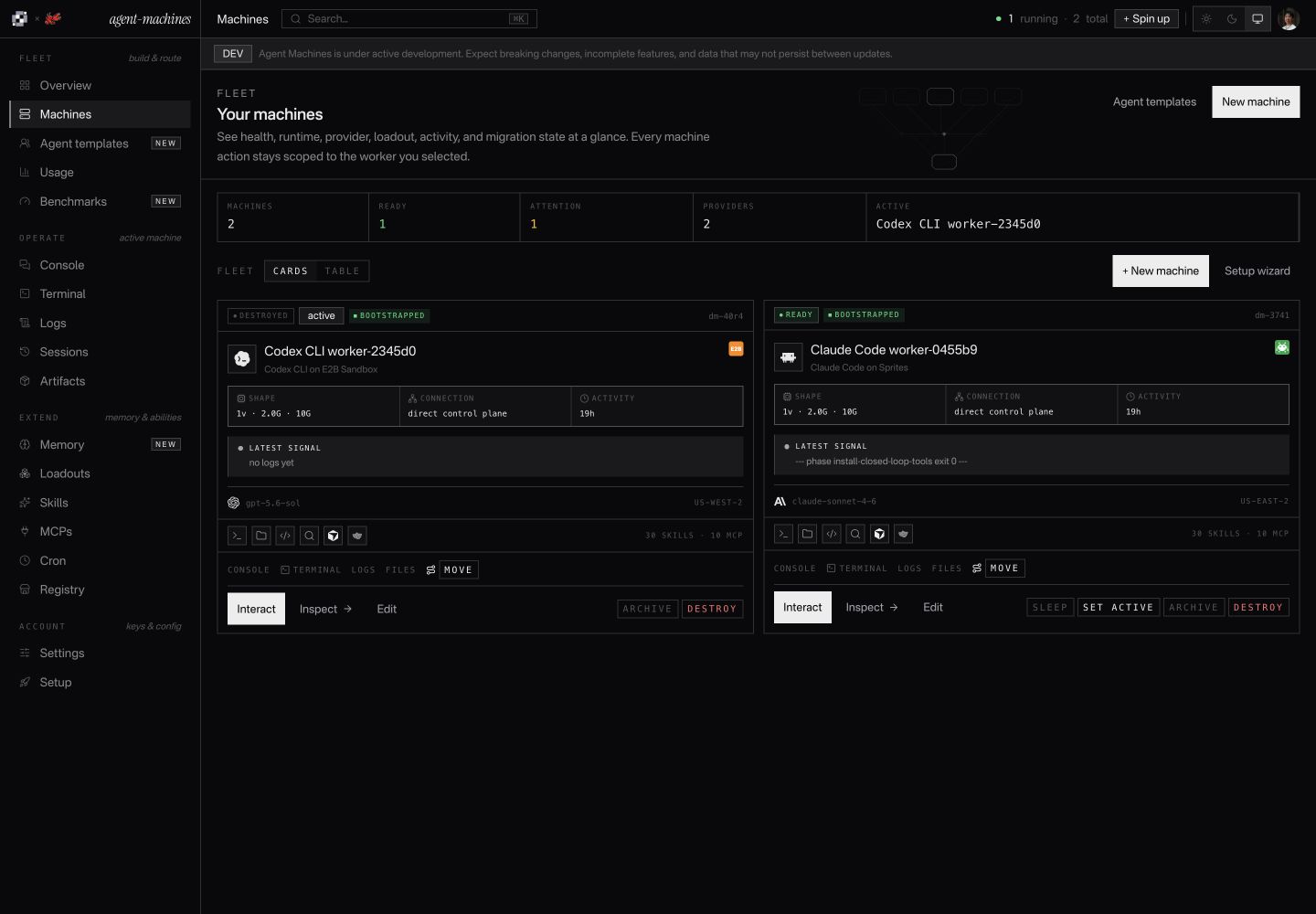
Task: Open the Overview page in sidebar
Action: point(100,85)
